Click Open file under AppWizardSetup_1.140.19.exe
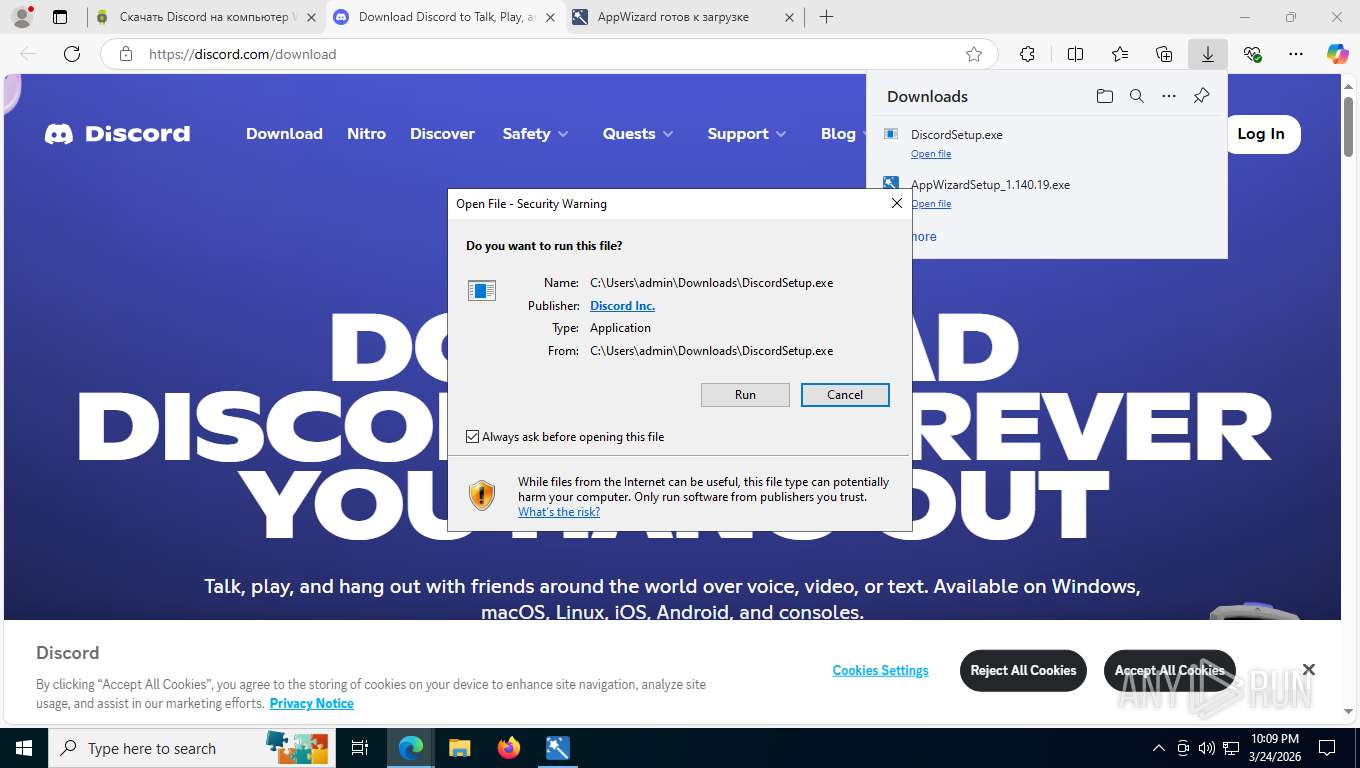Image resolution: width=1360 pixels, height=768 pixels. tap(931, 204)
